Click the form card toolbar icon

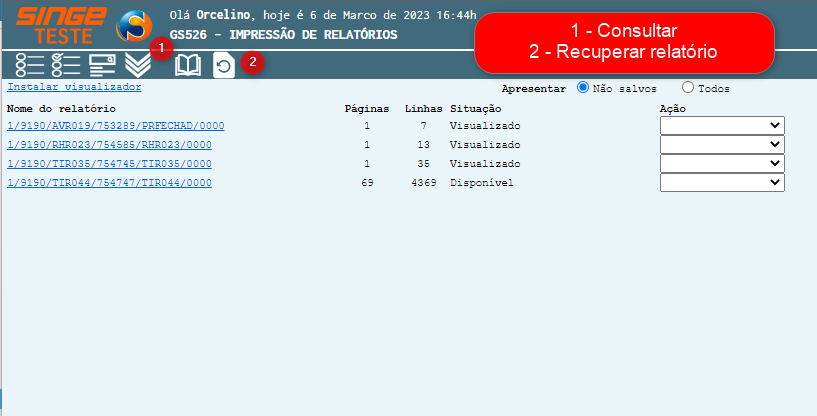tap(102, 65)
